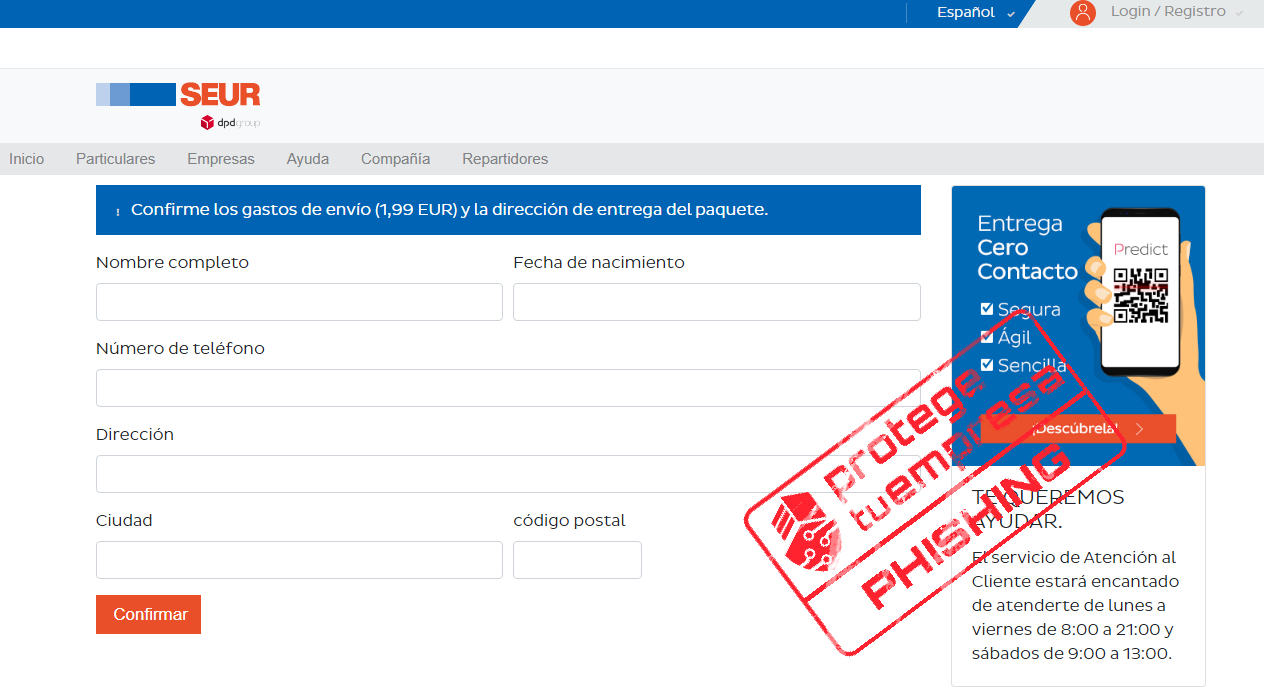The width and height of the screenshot is (1264, 693).
Task: Click the dpd group logo
Action: pos(230,123)
